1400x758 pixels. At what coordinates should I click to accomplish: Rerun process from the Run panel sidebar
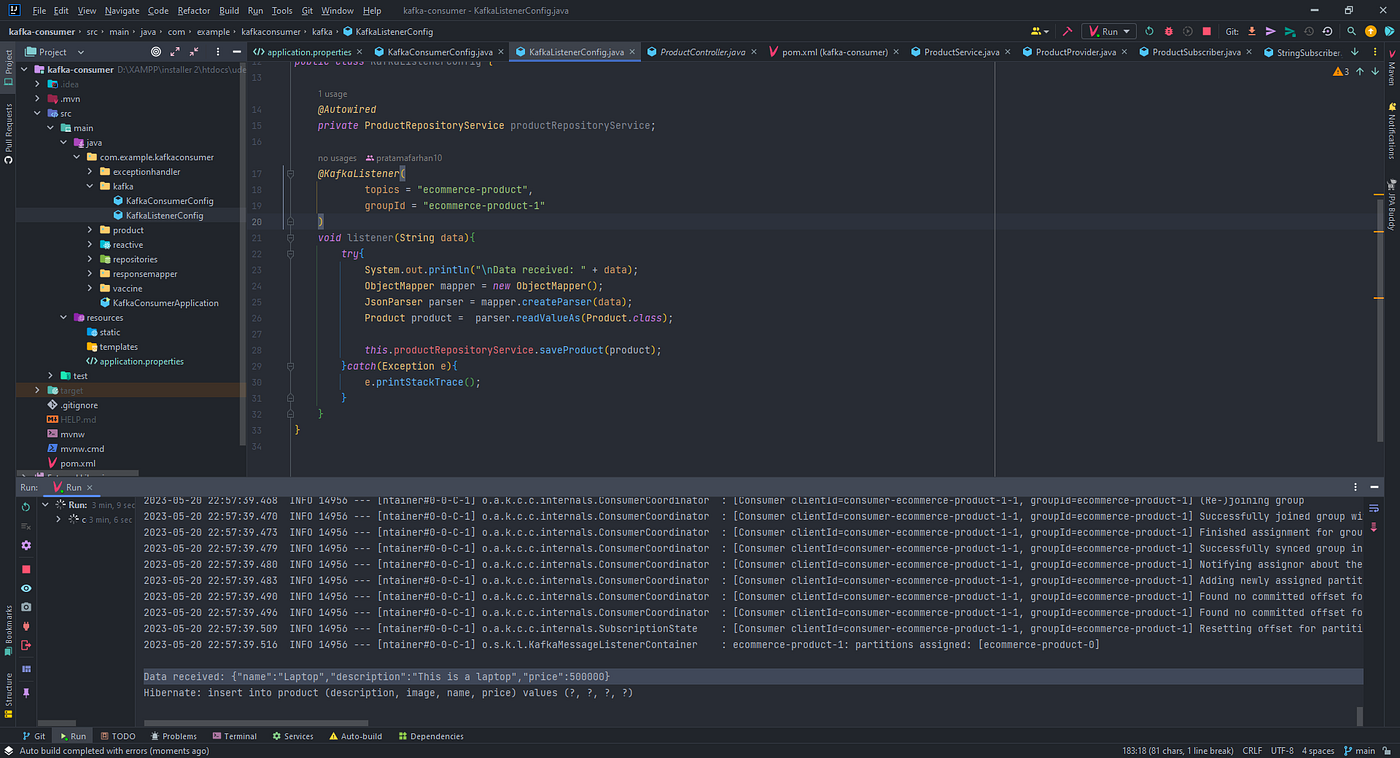26,507
